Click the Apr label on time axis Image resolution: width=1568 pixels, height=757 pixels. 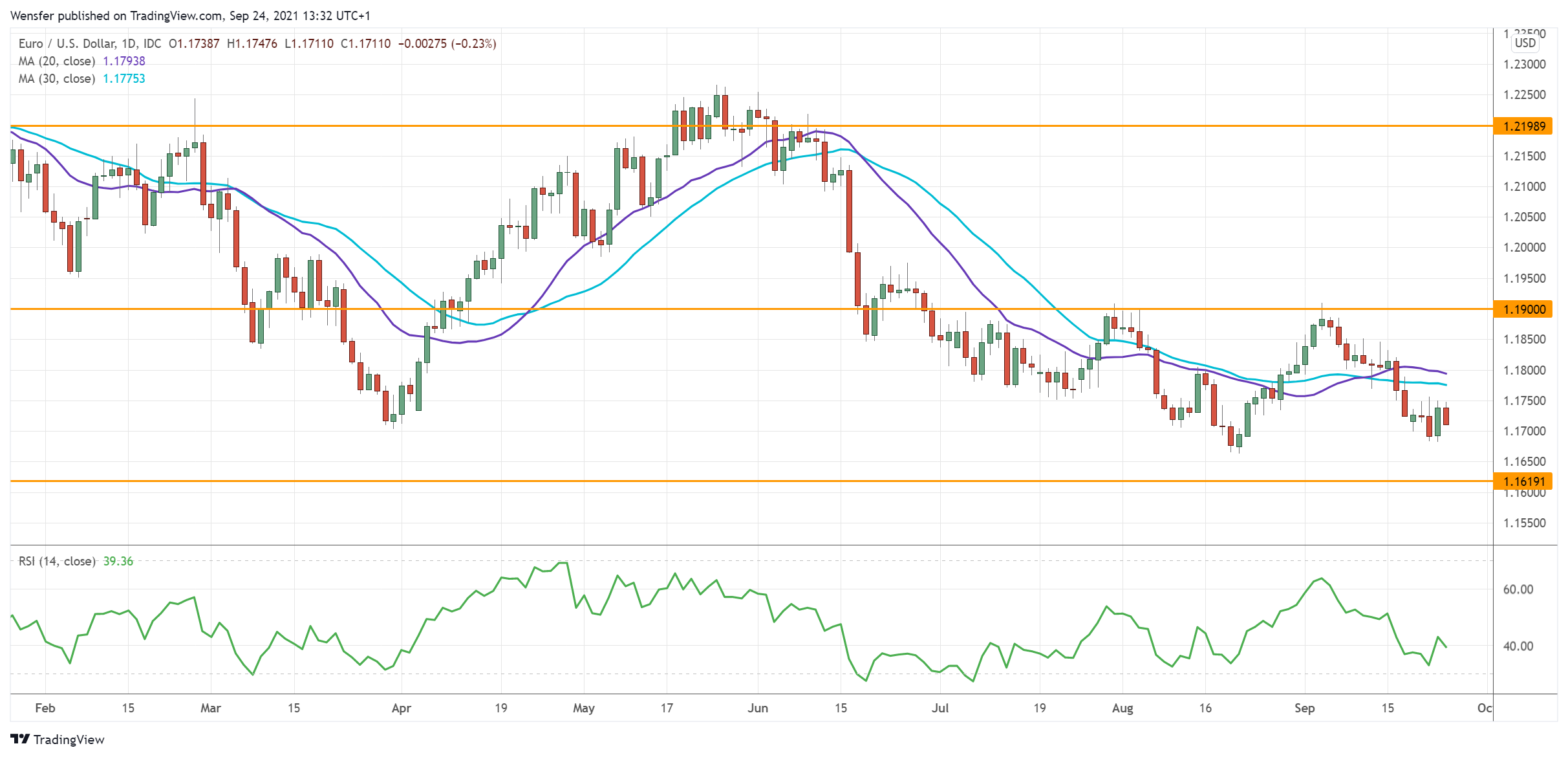tap(401, 708)
